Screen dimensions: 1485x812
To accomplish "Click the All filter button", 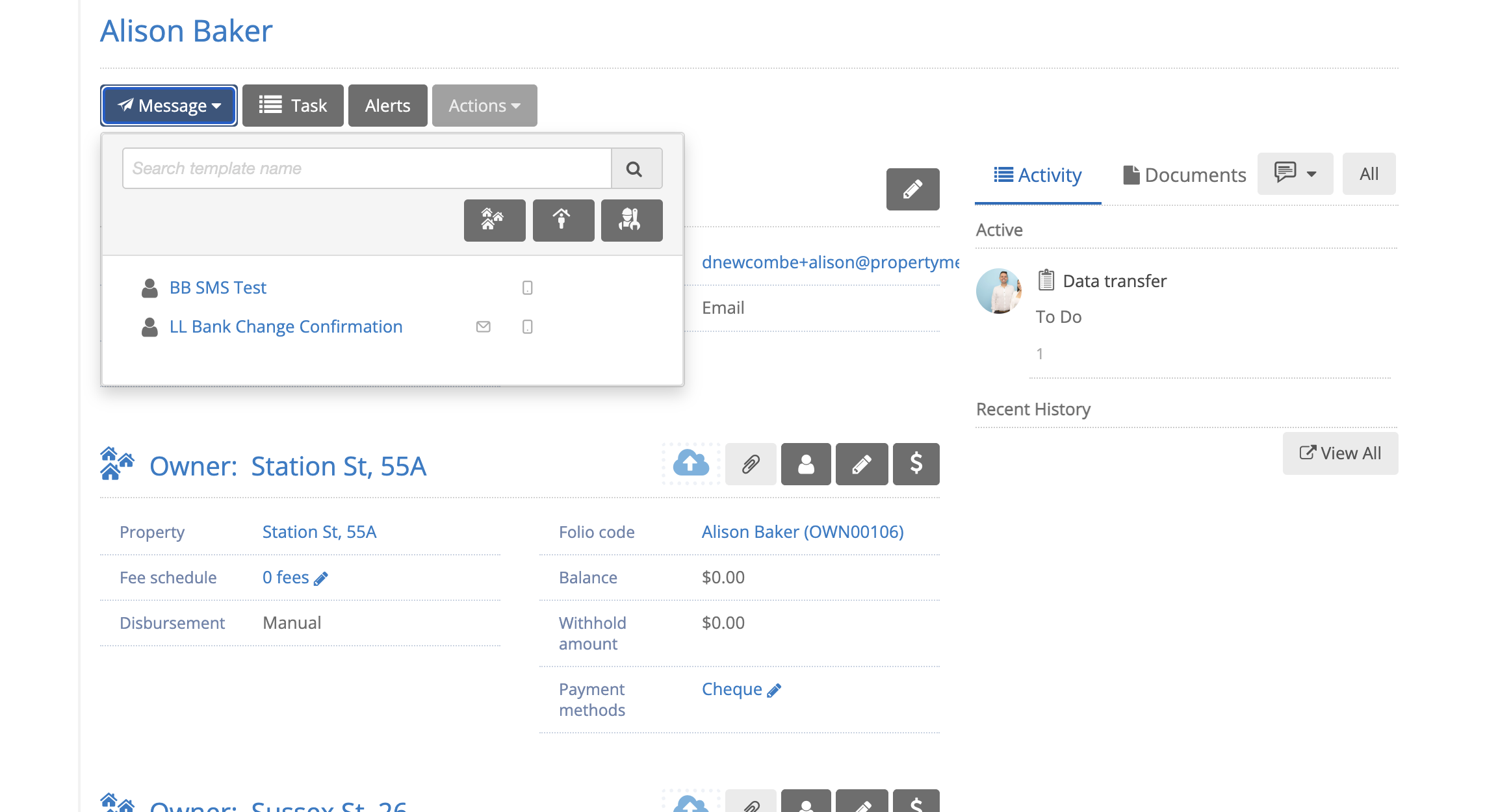I will [x=1369, y=173].
